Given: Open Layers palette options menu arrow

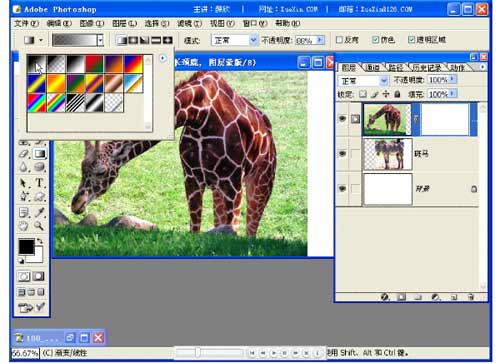Looking at the screenshot, I should click(x=482, y=67).
